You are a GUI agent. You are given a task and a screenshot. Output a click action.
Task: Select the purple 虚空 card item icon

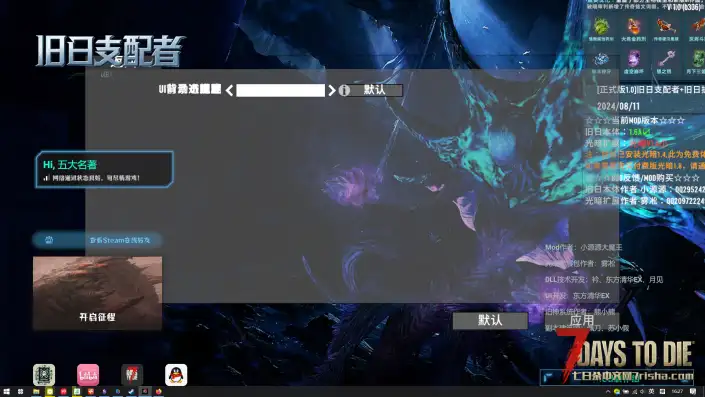click(x=634, y=59)
